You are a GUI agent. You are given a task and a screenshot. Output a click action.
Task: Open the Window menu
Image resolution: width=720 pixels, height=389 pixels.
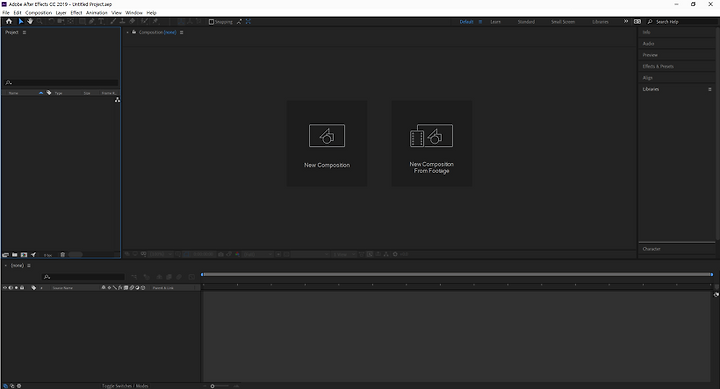click(134, 13)
